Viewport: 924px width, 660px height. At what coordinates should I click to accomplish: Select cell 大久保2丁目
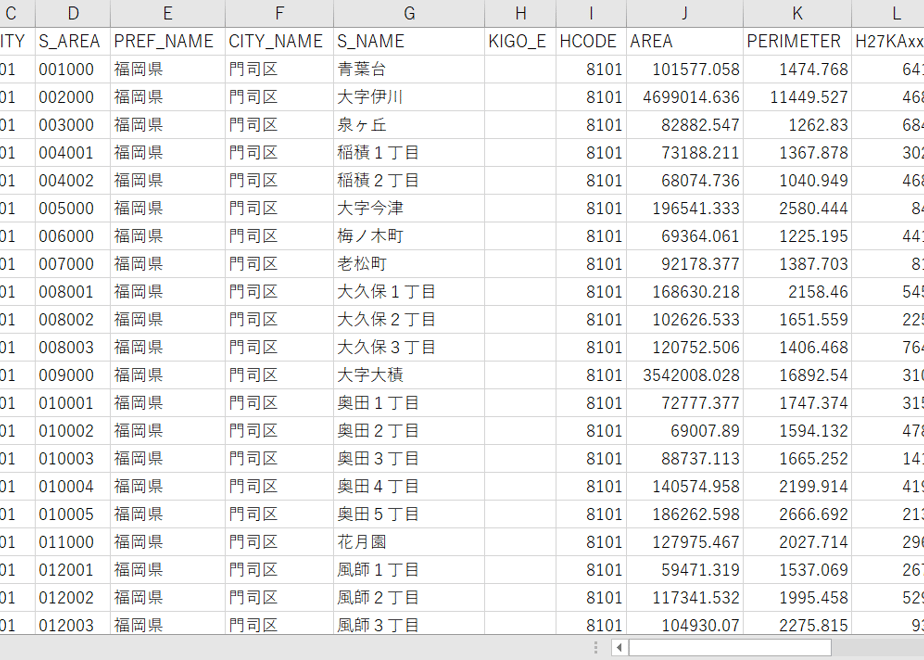409,319
